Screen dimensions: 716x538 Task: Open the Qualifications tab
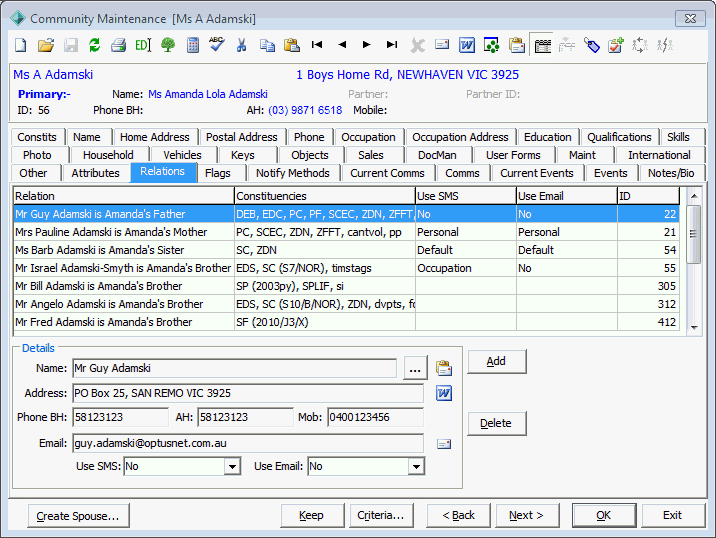pos(619,137)
